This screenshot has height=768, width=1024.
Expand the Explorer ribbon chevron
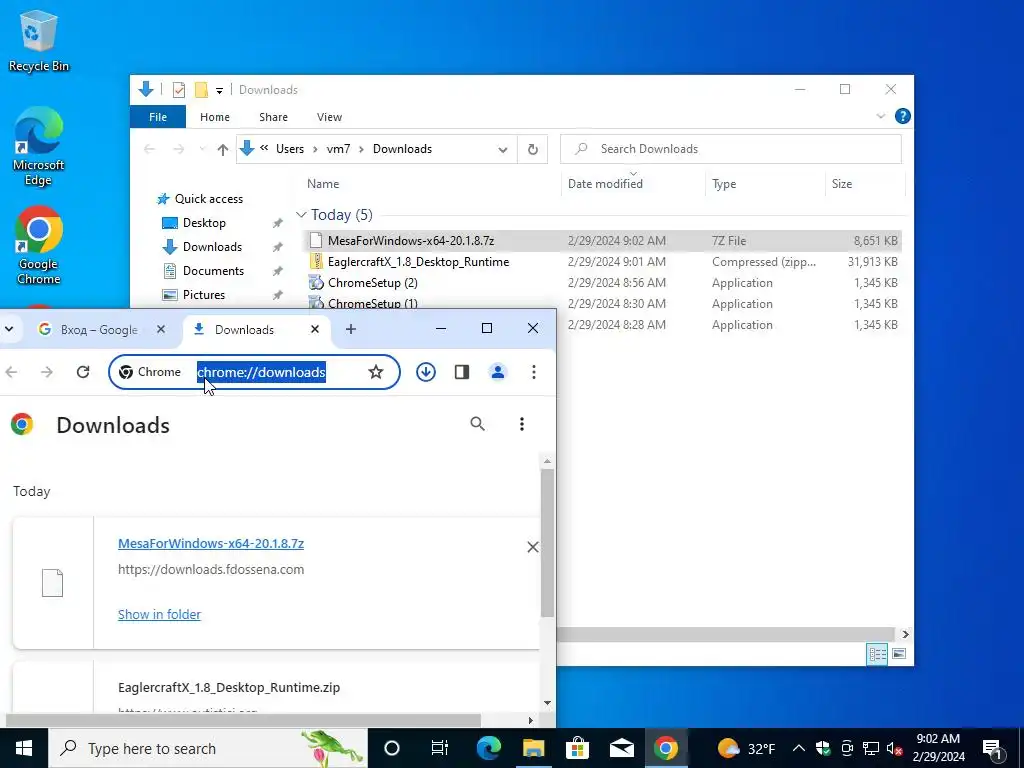coord(880,116)
